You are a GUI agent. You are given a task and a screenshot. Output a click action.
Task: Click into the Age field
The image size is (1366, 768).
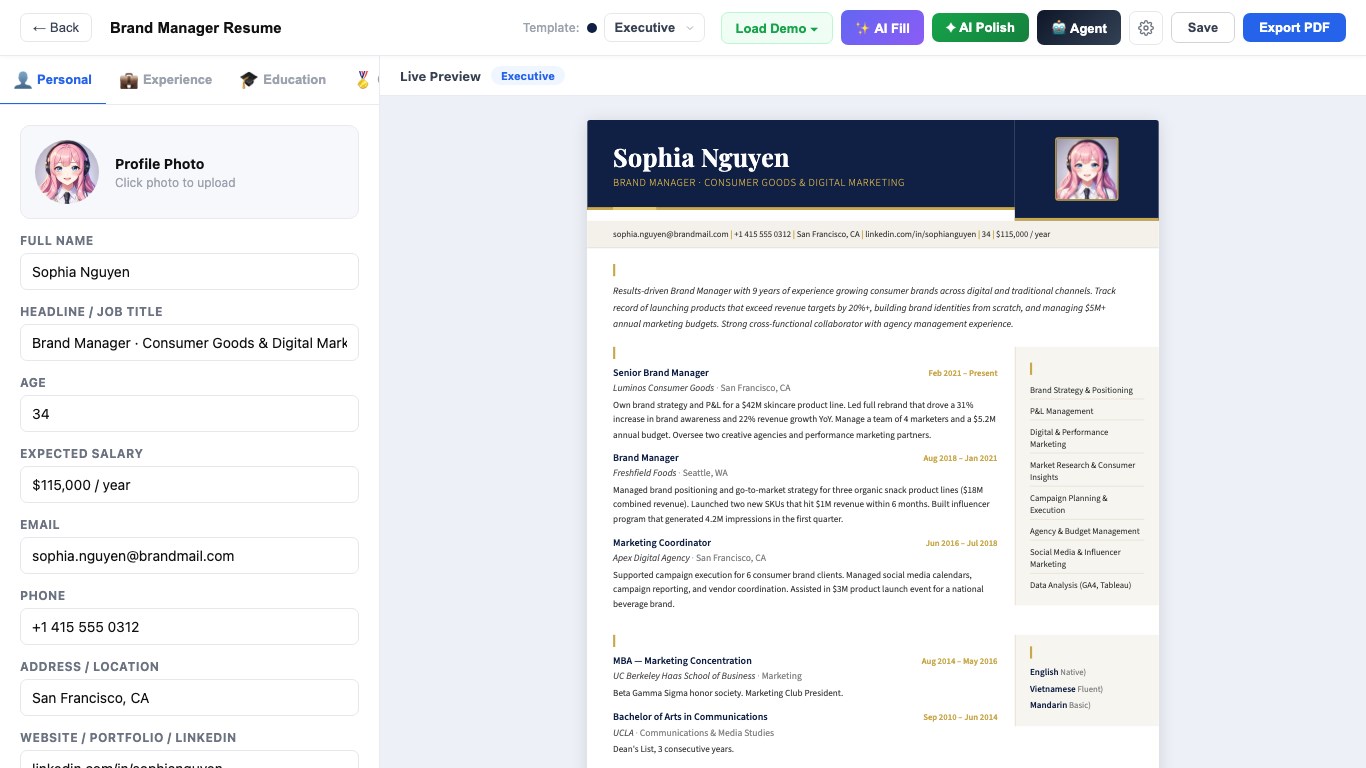tap(189, 414)
